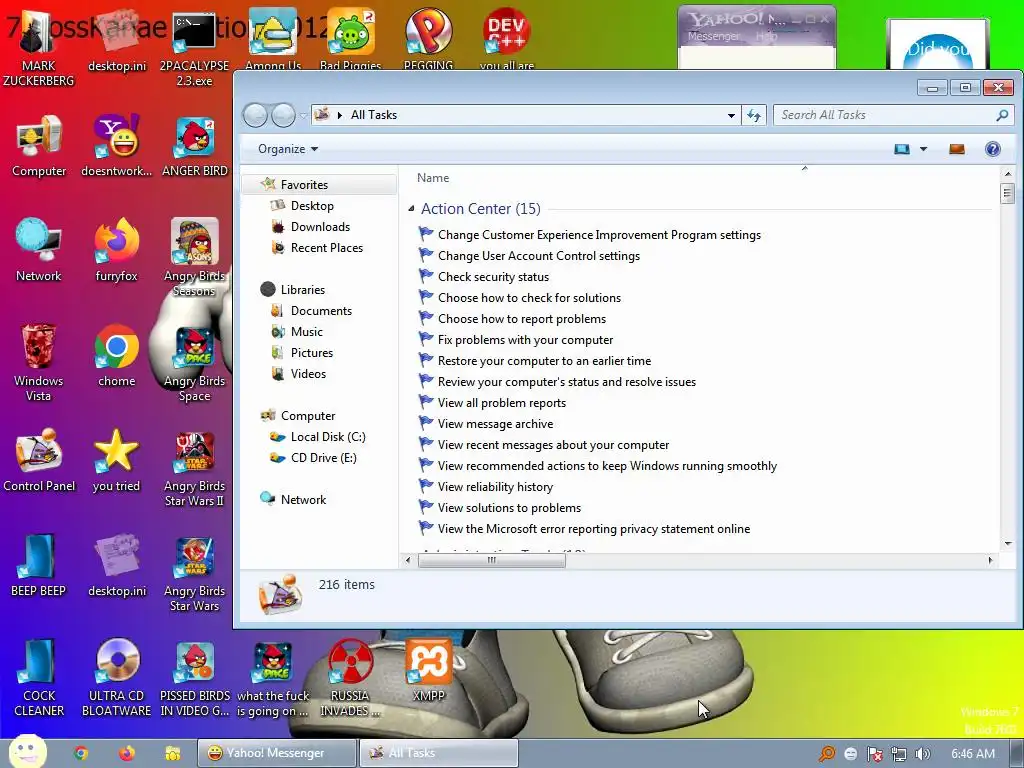Click the arrow before All Tasks breadcrumb
This screenshot has height=768, width=1024.
(x=340, y=116)
